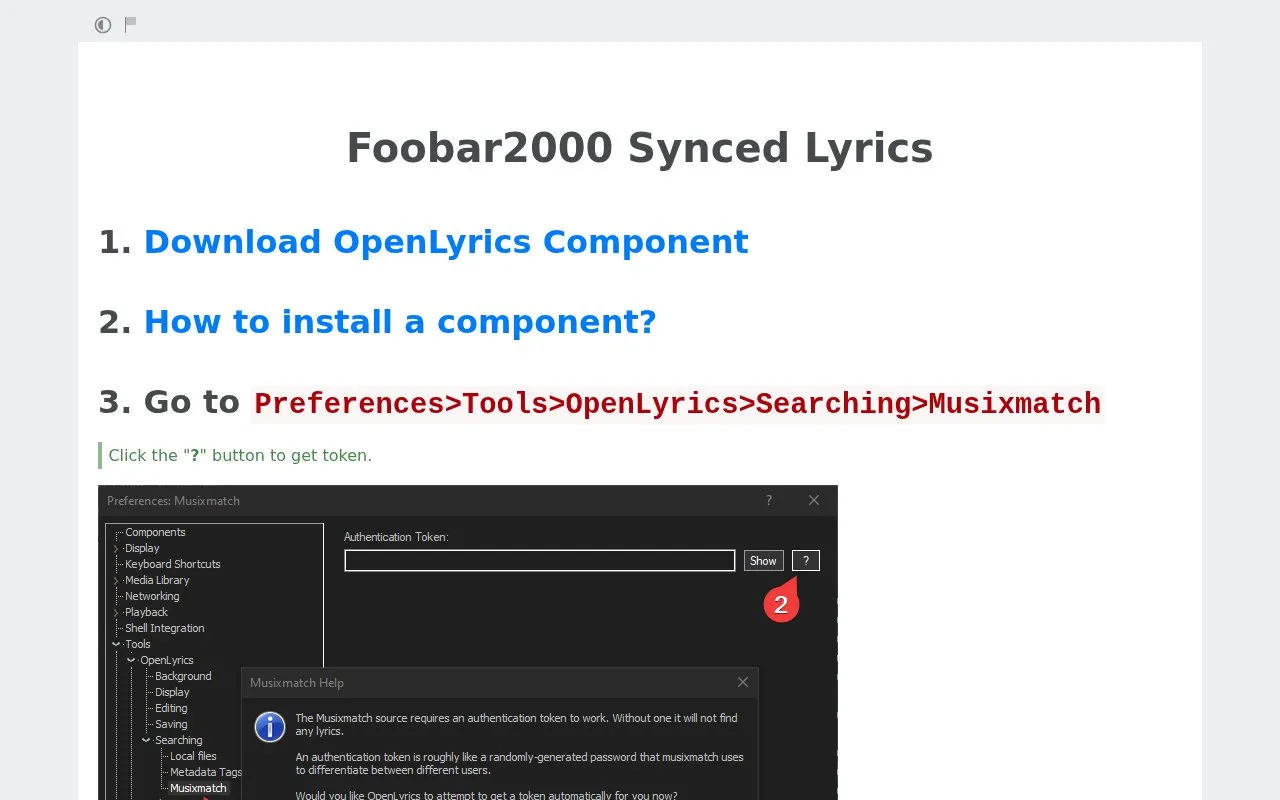Open the Download OpenLyrics Component link
Image resolution: width=1280 pixels, height=800 pixels.
click(446, 242)
